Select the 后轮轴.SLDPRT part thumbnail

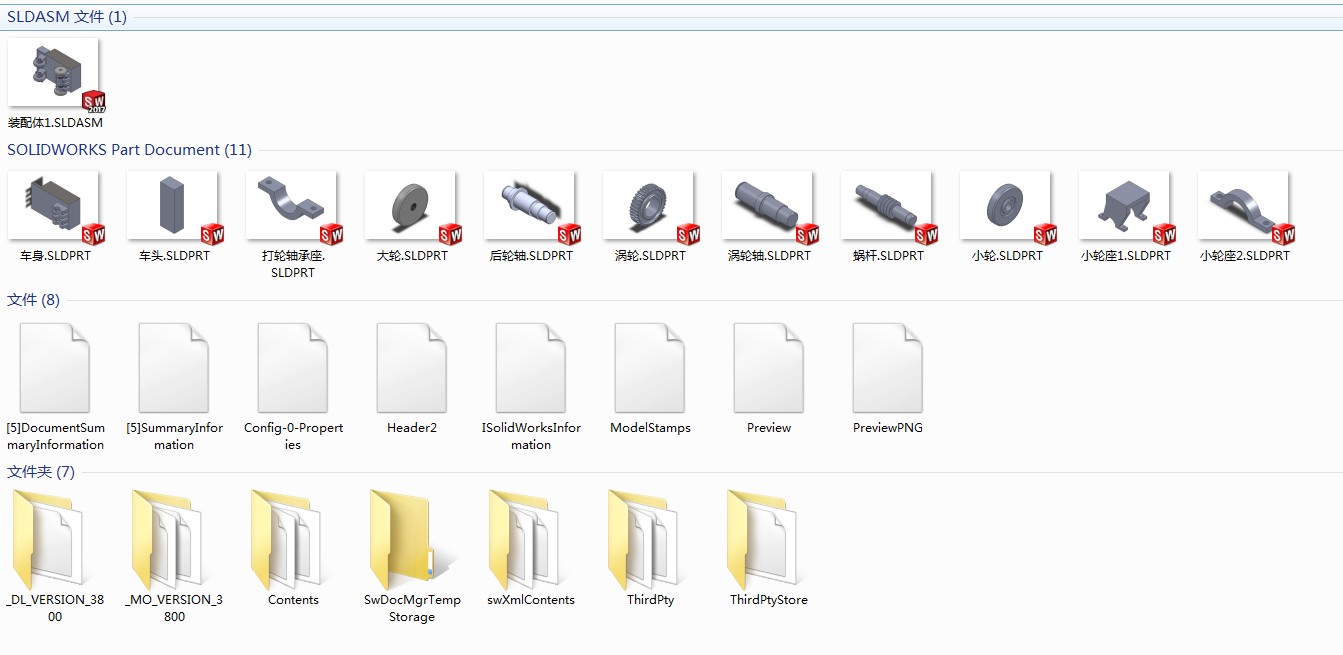531,207
